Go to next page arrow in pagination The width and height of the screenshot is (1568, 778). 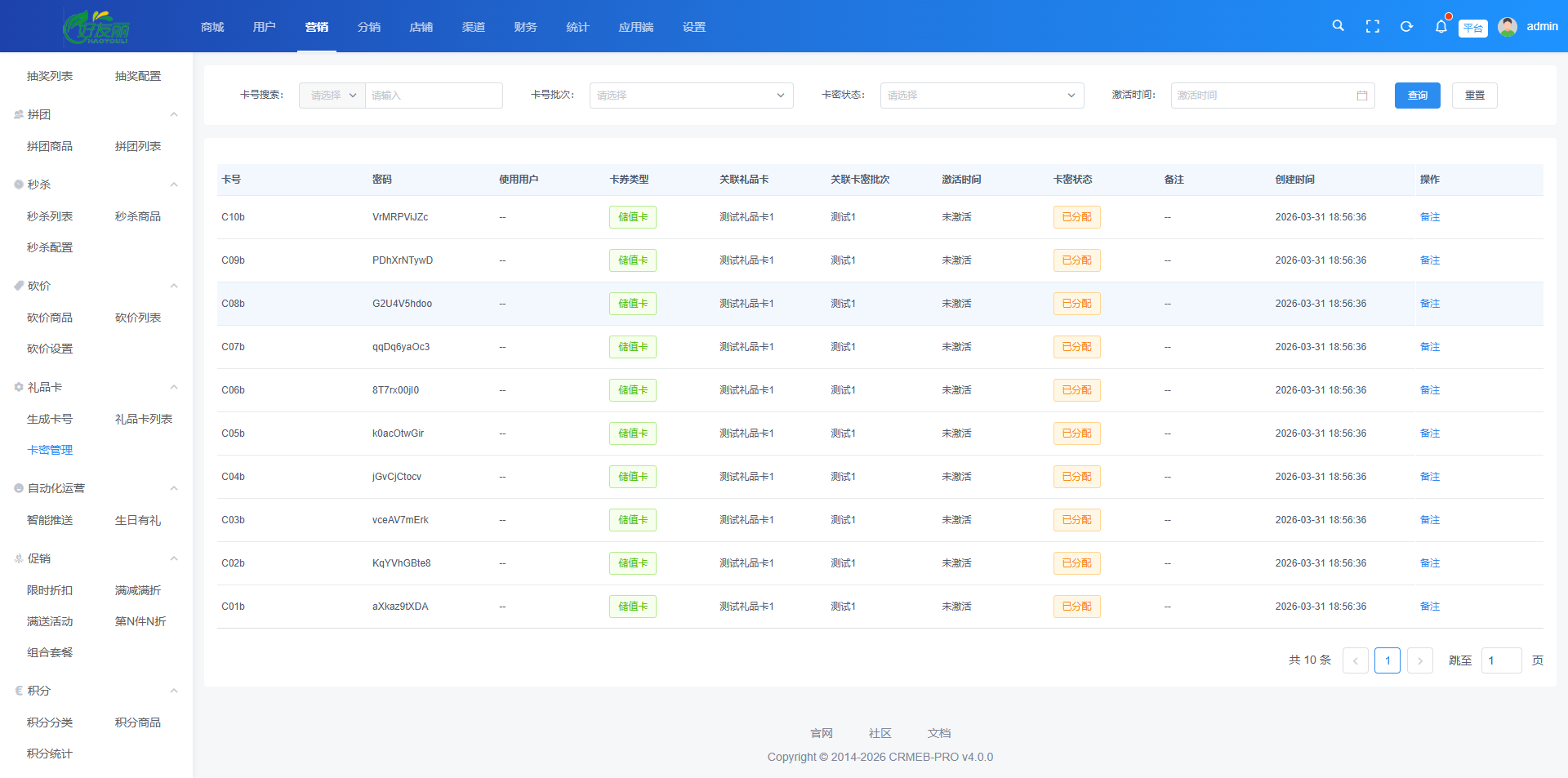pyautogui.click(x=1420, y=660)
